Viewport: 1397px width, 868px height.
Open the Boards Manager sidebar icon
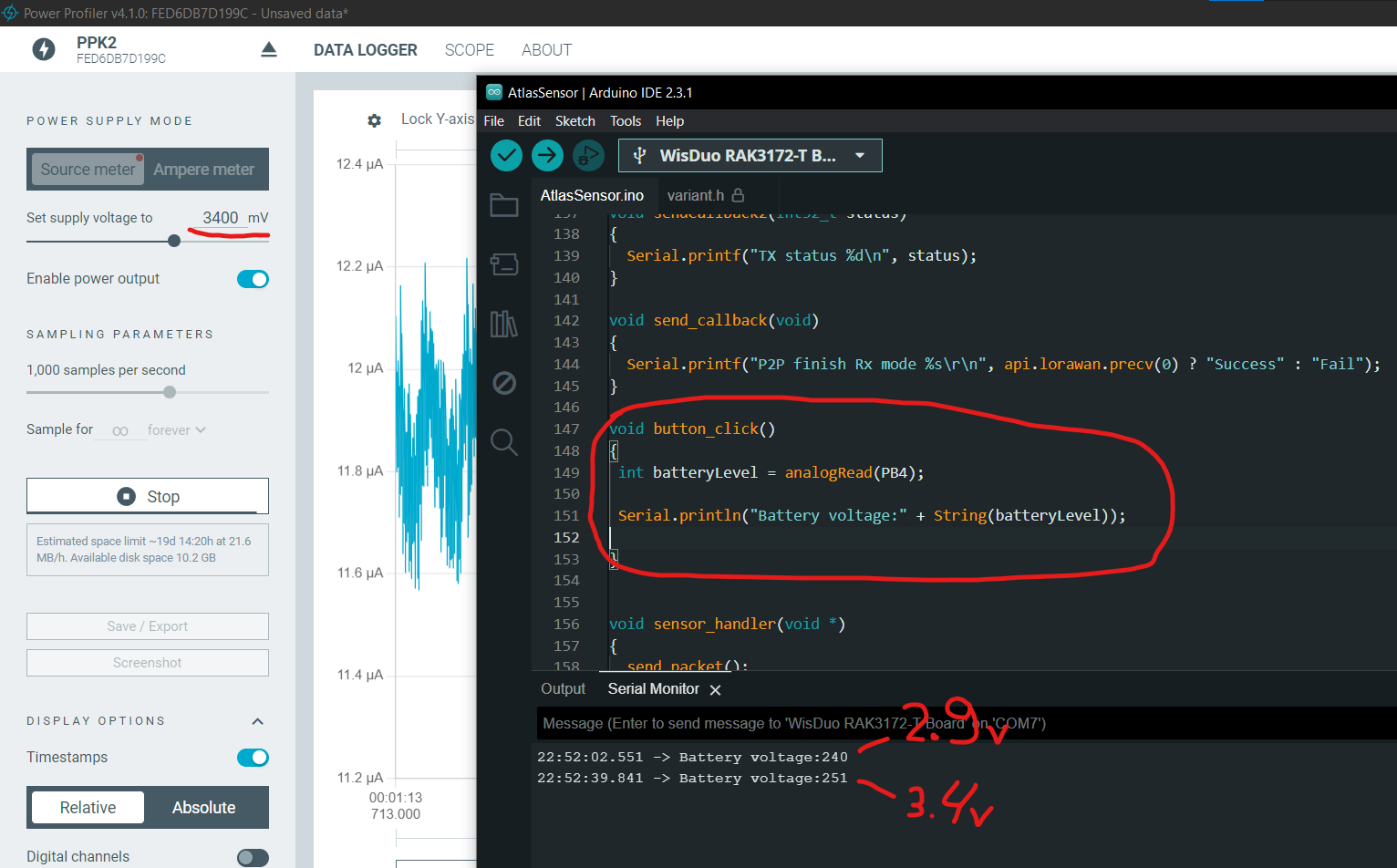click(504, 264)
